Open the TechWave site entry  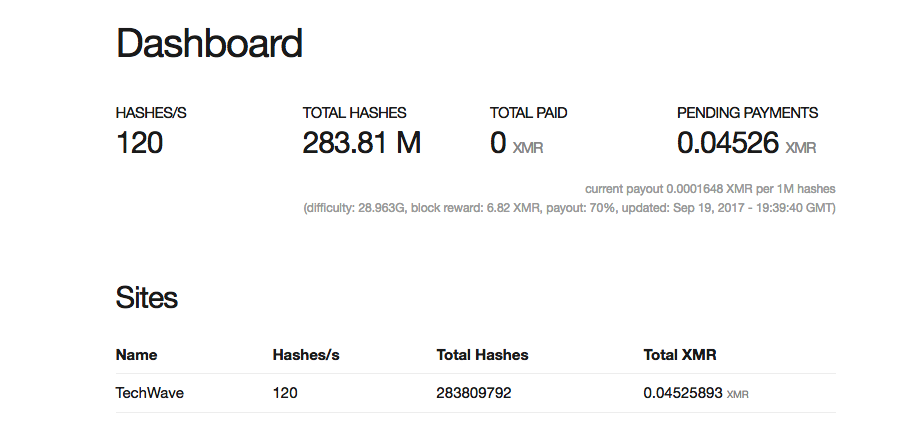[150, 393]
